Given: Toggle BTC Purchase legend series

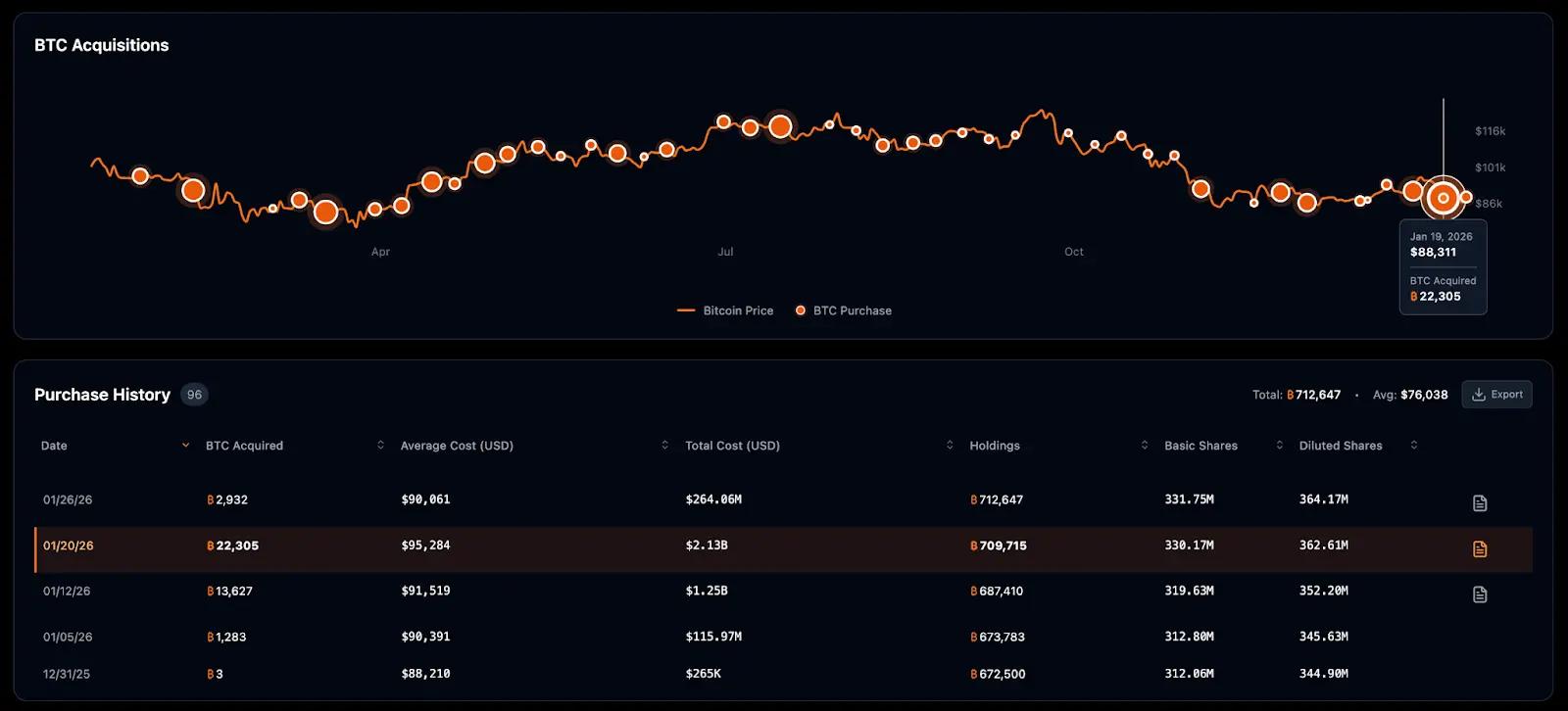Looking at the screenshot, I should coord(843,310).
